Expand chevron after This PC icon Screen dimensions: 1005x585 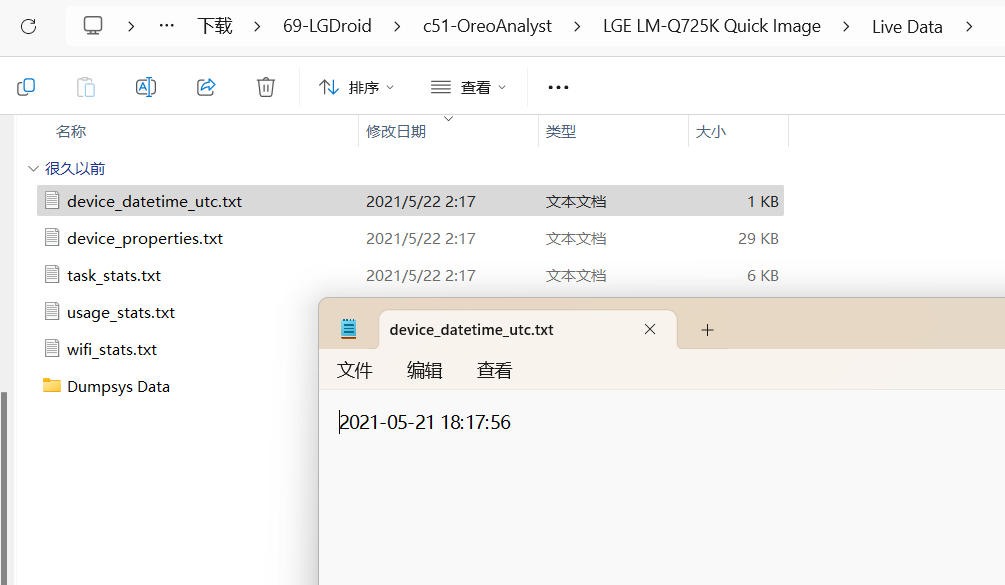tap(131, 26)
